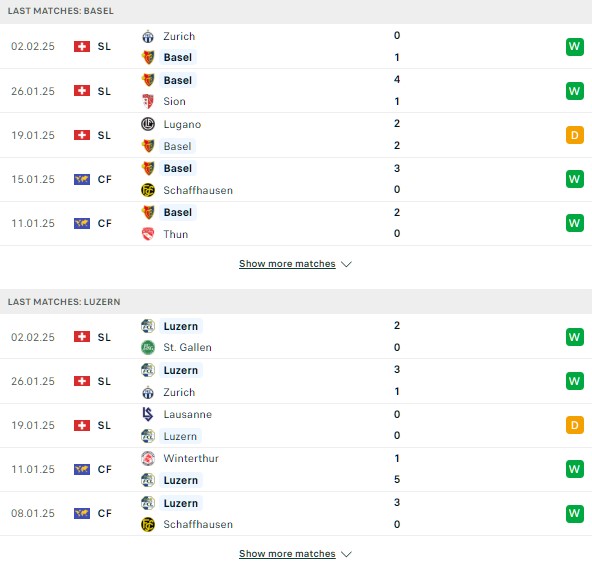
Task: Click the D draw badge for Lugano vs Basel
Action: pos(575,135)
